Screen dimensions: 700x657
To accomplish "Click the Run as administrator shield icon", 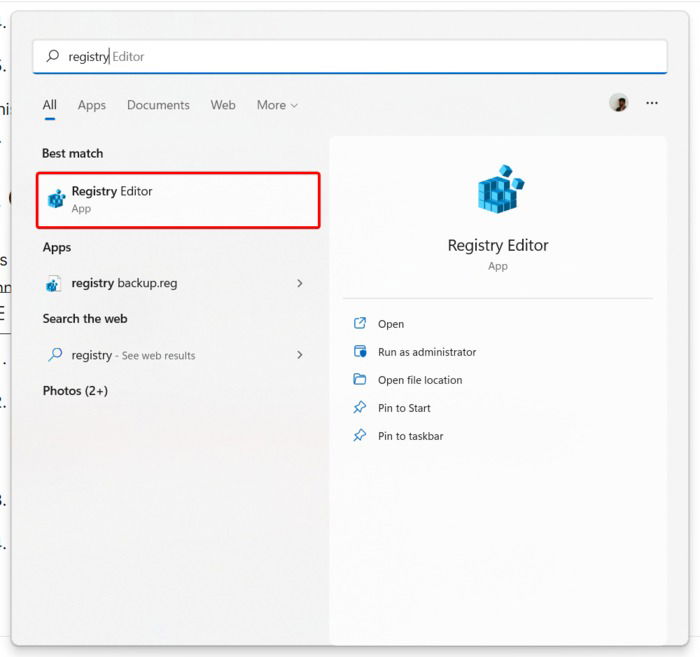I will pyautogui.click(x=360, y=352).
